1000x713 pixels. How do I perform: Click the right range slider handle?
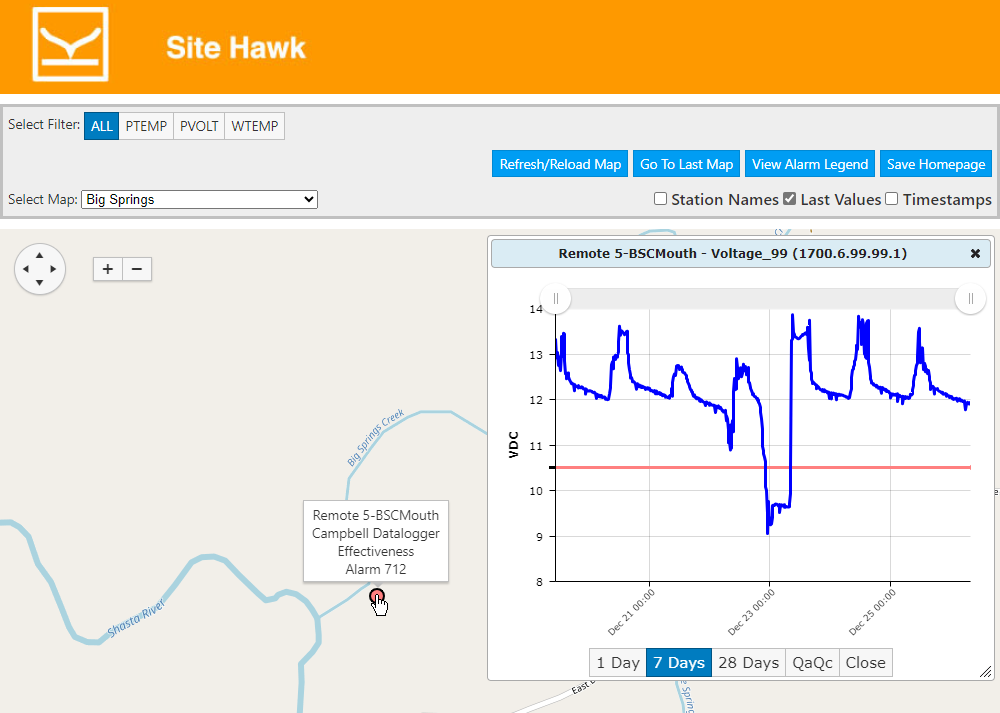click(x=971, y=298)
